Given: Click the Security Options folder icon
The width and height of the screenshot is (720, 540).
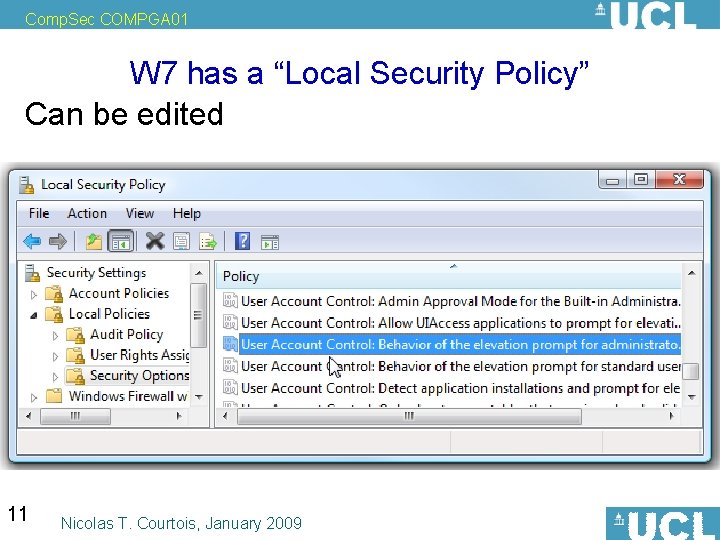Looking at the screenshot, I should point(75,376).
